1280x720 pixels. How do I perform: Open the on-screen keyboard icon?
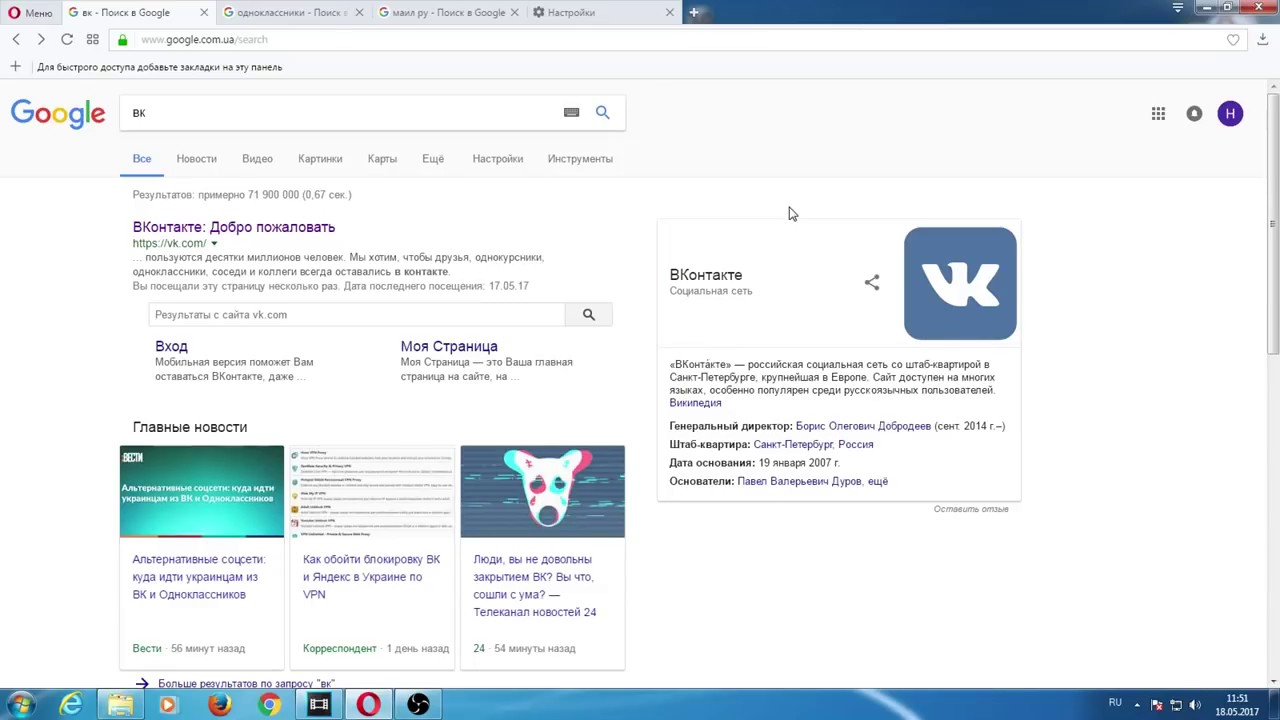point(571,113)
